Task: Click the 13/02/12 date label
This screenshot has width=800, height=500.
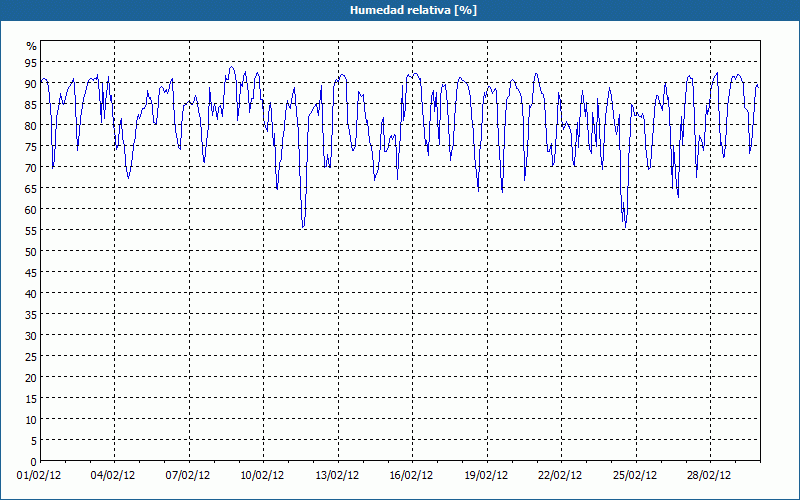Action: [337, 476]
